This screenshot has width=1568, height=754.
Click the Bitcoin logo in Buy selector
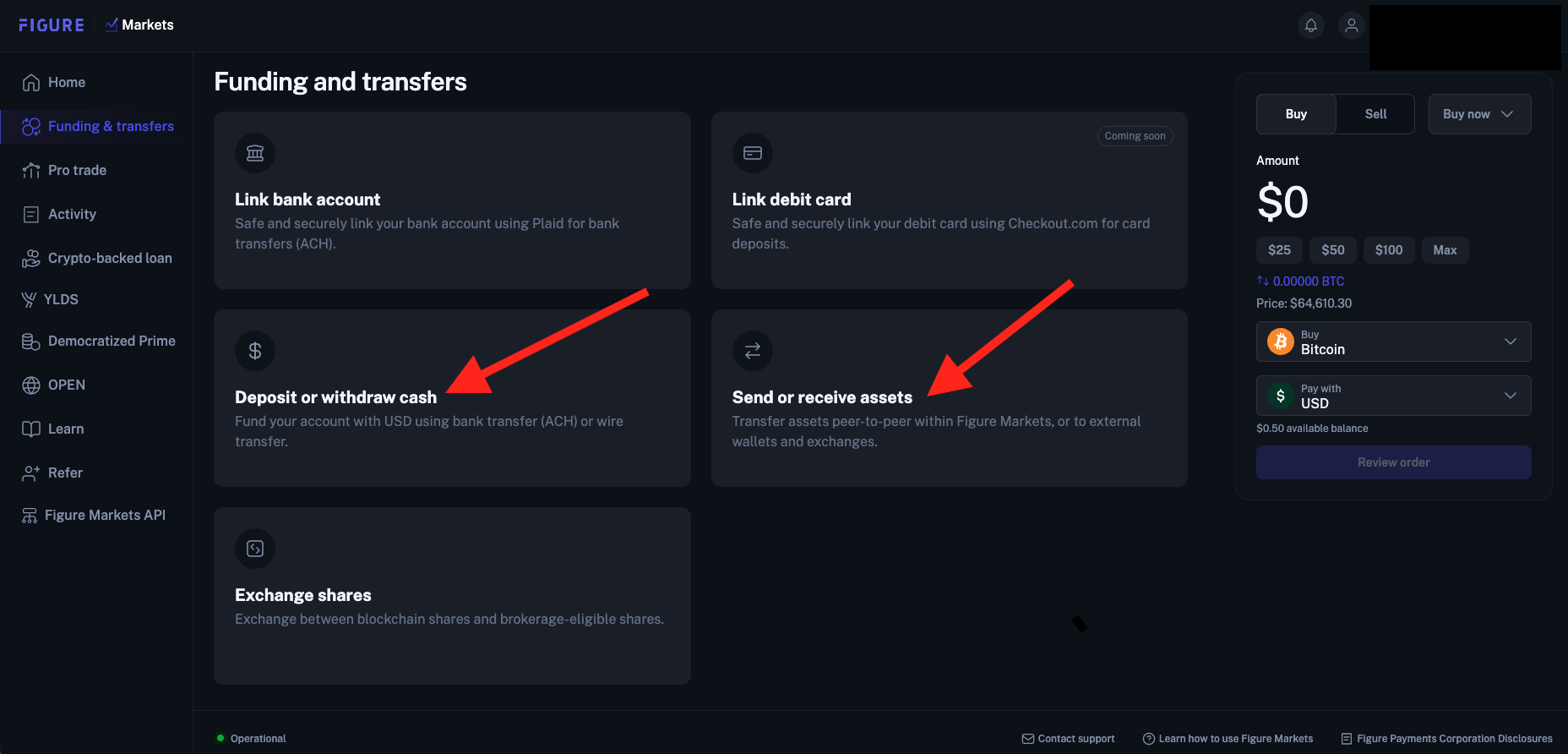coord(1281,341)
